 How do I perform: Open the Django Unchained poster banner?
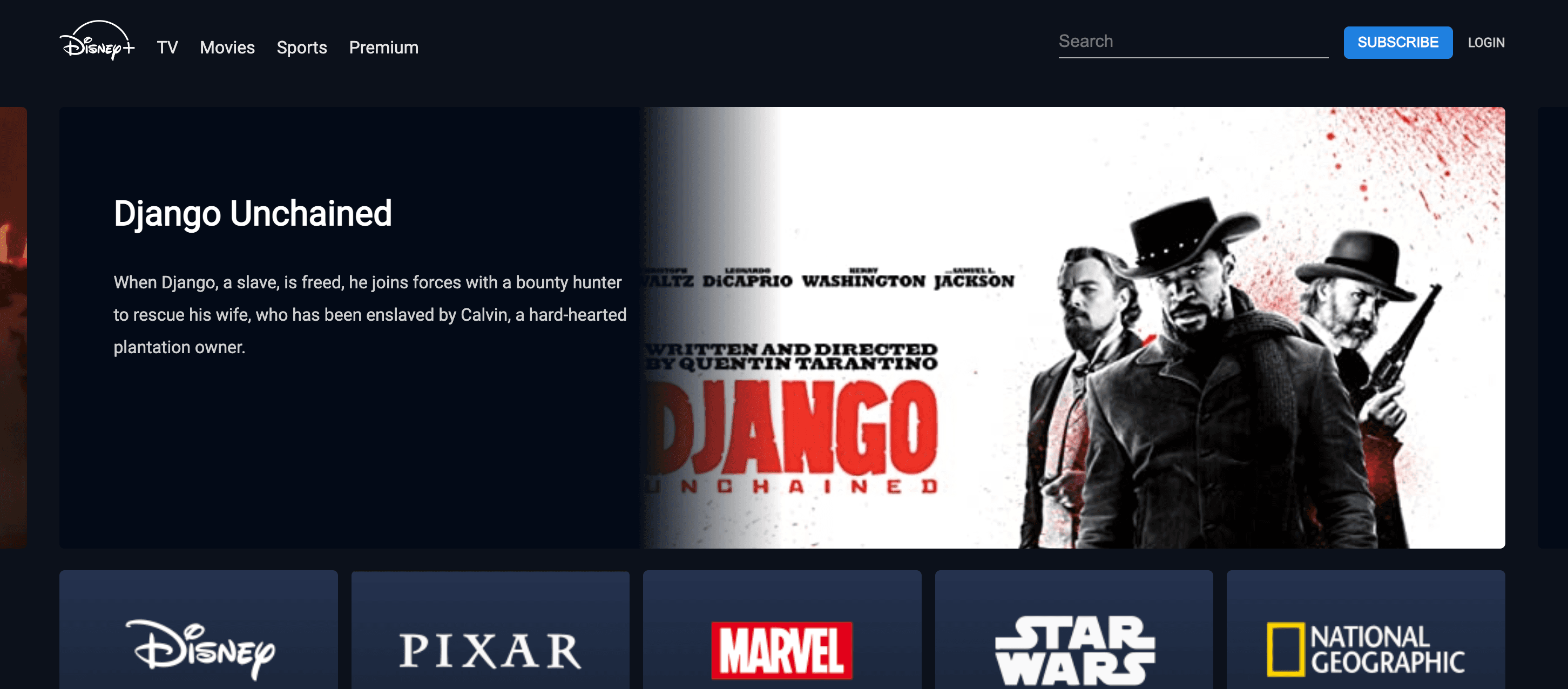[x=1072, y=327]
